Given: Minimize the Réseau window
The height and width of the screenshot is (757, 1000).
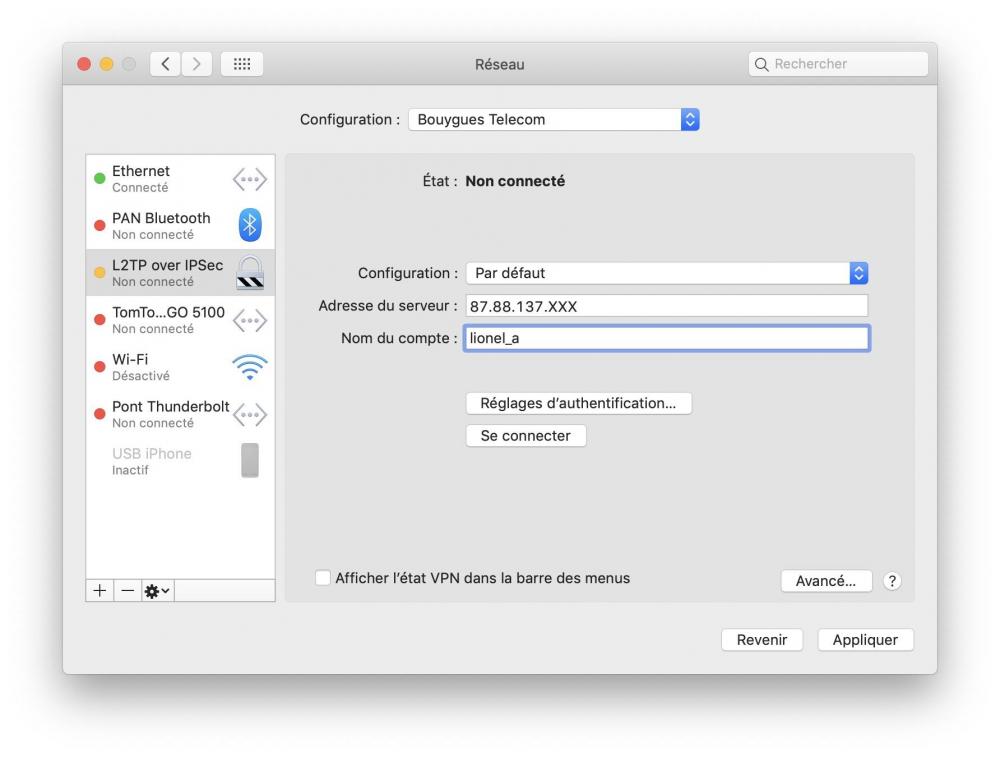Looking at the screenshot, I should pos(107,64).
